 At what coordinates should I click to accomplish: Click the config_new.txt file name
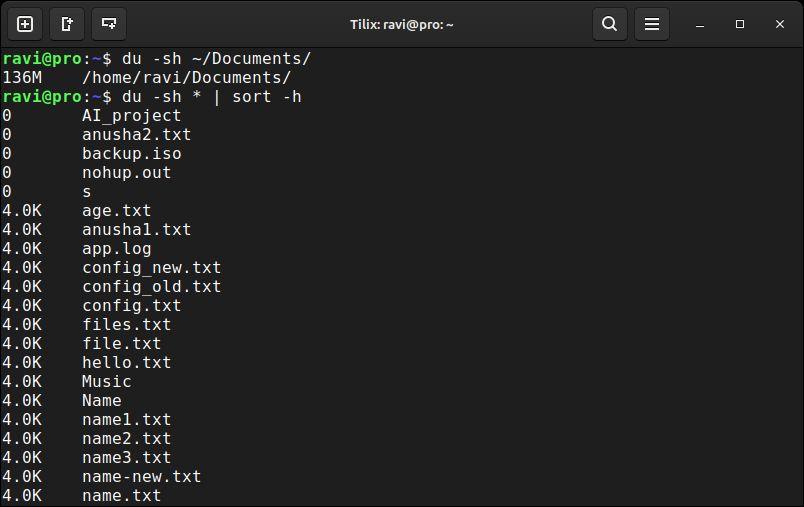(151, 268)
